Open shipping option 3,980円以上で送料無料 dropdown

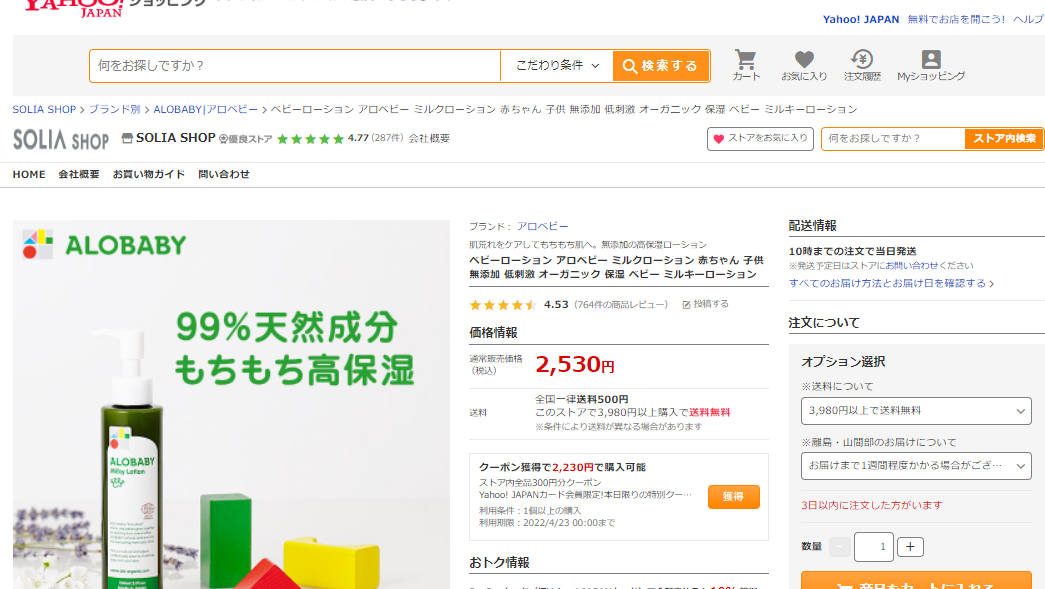click(916, 411)
